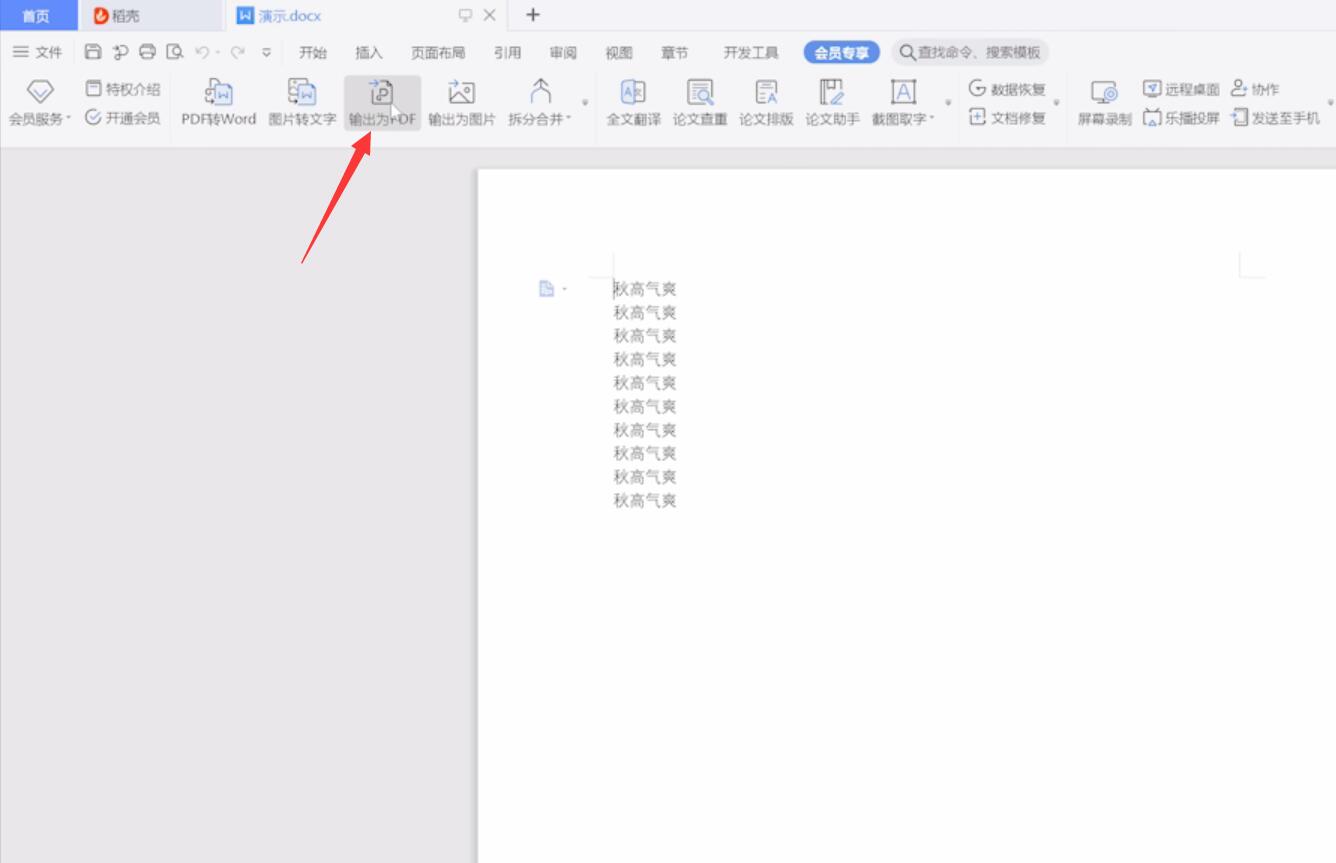The width and height of the screenshot is (1336, 863).
Task: Switch to 稻壳 tab
Action: [150, 15]
